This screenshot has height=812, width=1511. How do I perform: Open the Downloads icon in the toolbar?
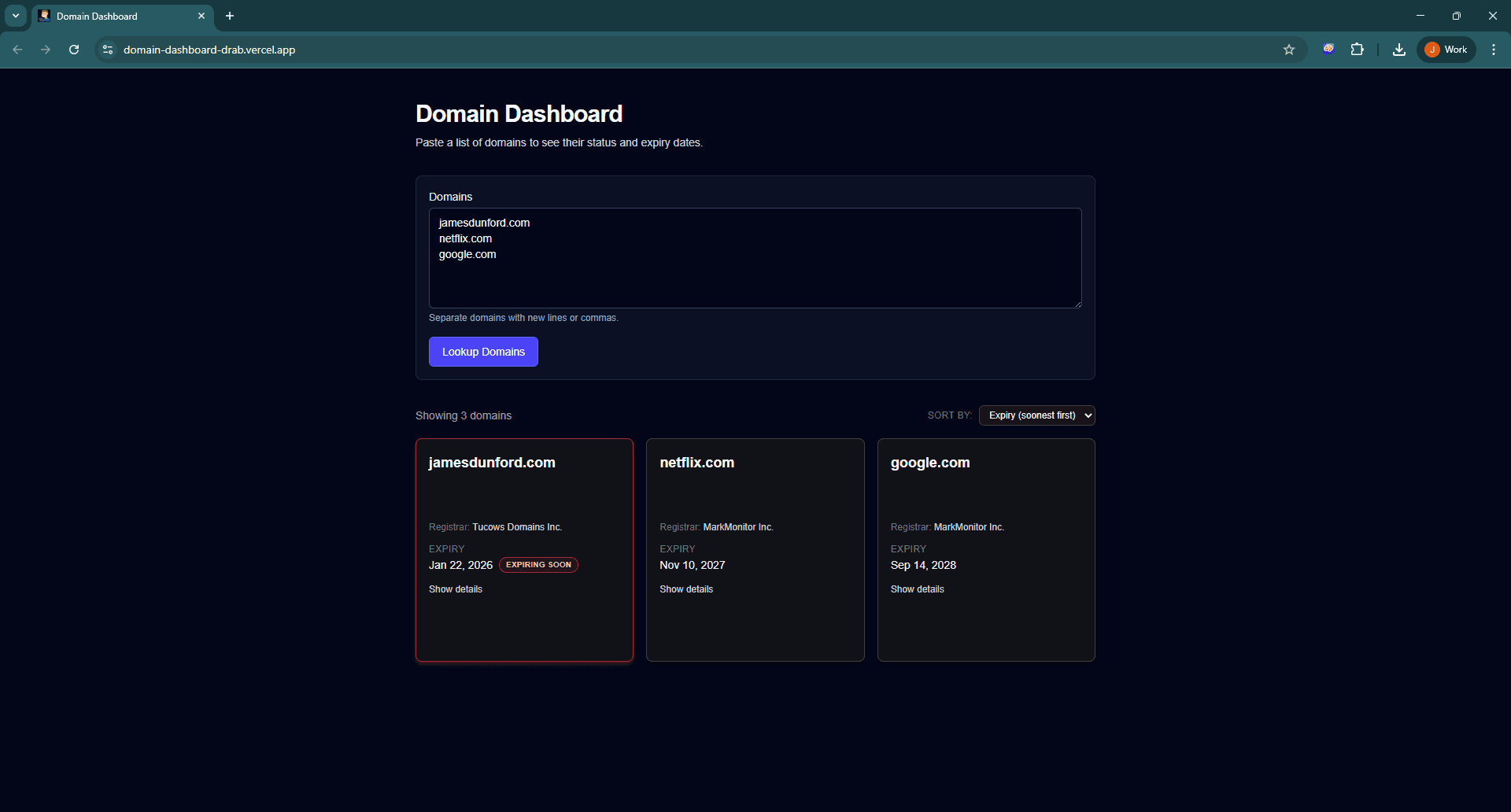(x=1398, y=49)
